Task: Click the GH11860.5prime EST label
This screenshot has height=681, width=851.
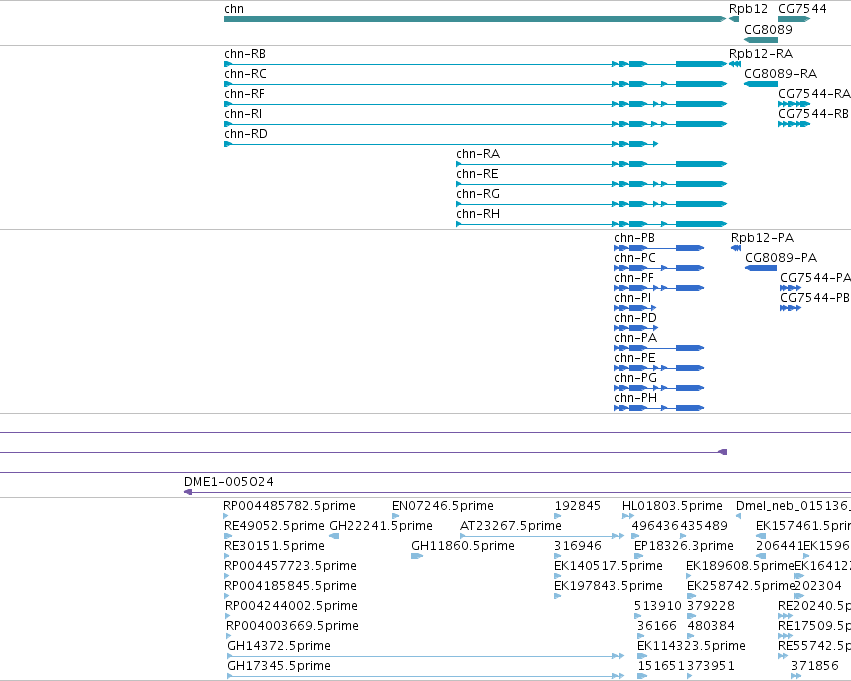Action: pos(463,546)
